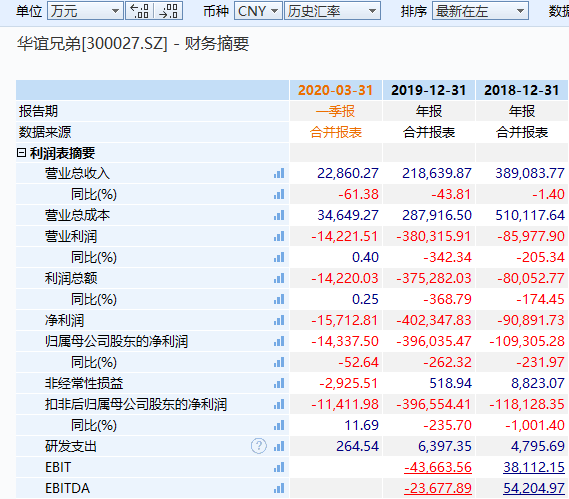Open chart icon for 营业总收入 row
This screenshot has height=499, width=569.
(279, 173)
